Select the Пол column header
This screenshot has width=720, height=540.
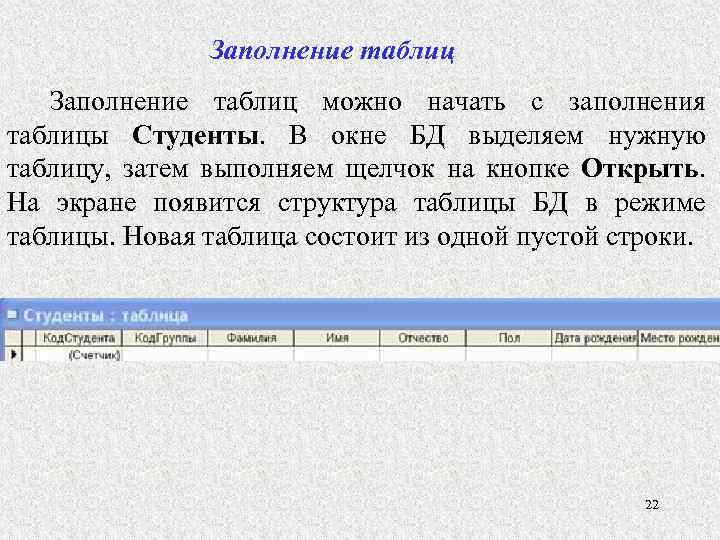point(508,338)
